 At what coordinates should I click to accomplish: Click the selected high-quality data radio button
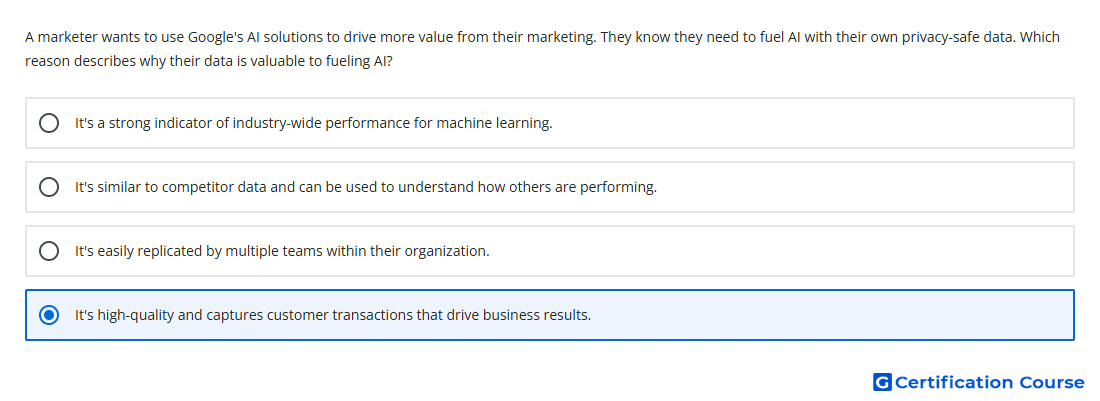(49, 315)
